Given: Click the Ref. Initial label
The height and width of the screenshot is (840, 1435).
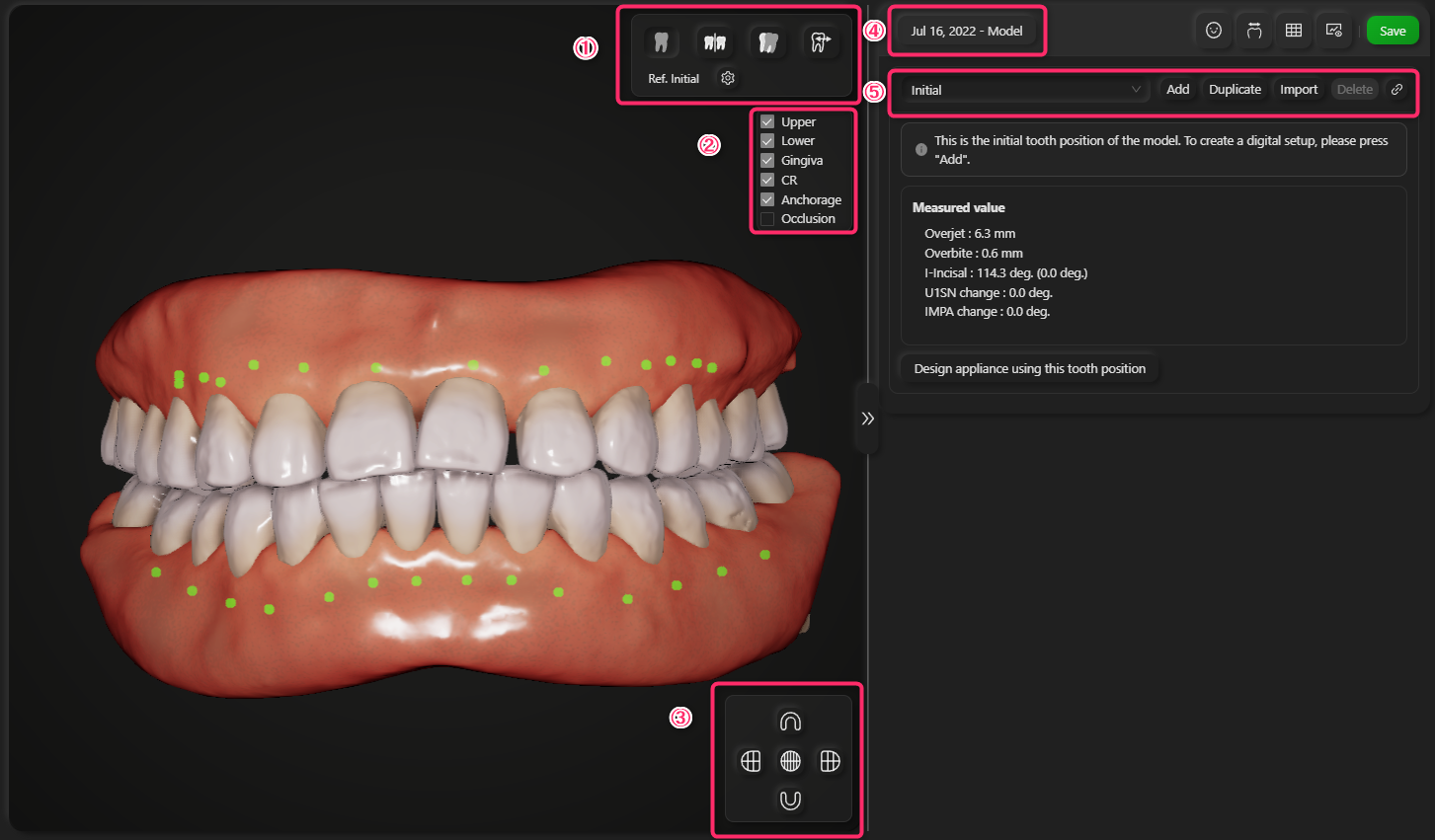Looking at the screenshot, I should coord(674,79).
